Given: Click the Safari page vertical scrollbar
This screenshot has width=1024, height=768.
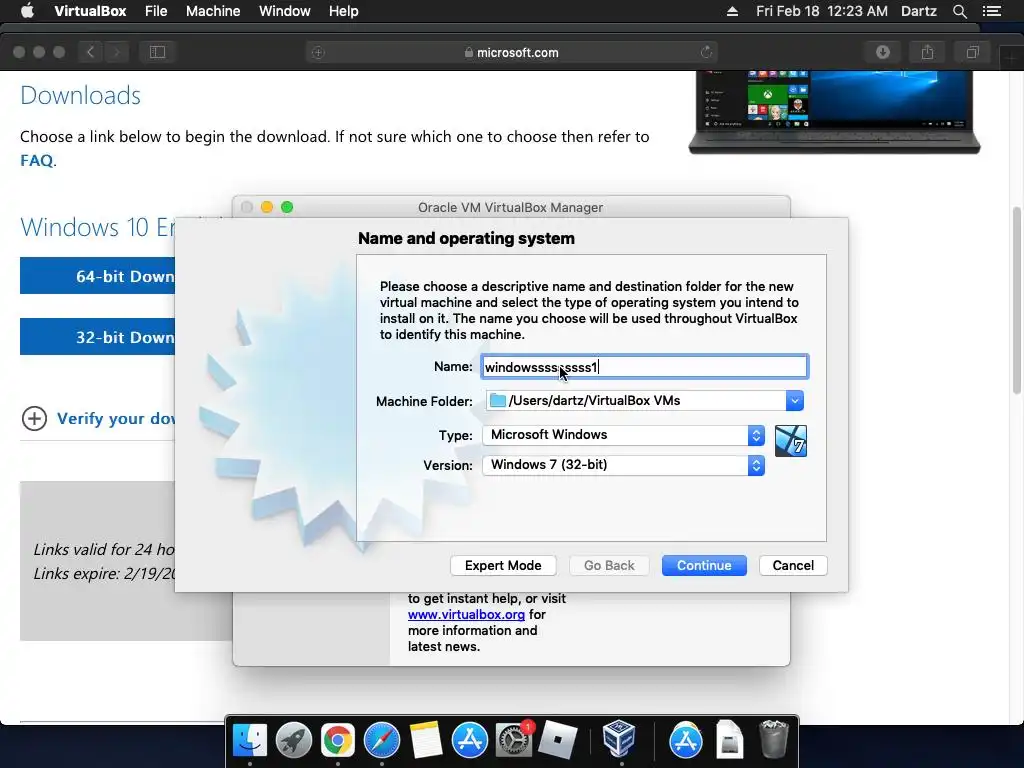Looking at the screenshot, I should (1017, 300).
